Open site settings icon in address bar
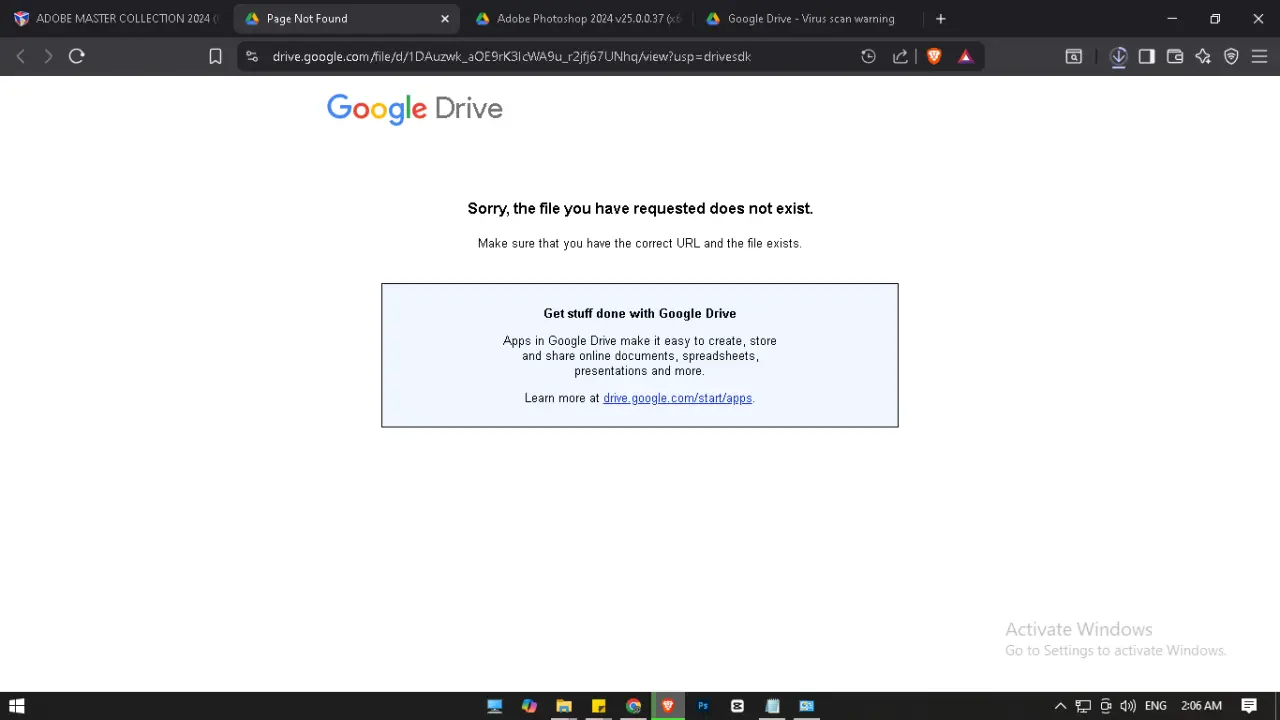This screenshot has height=720, width=1280. coord(252,57)
